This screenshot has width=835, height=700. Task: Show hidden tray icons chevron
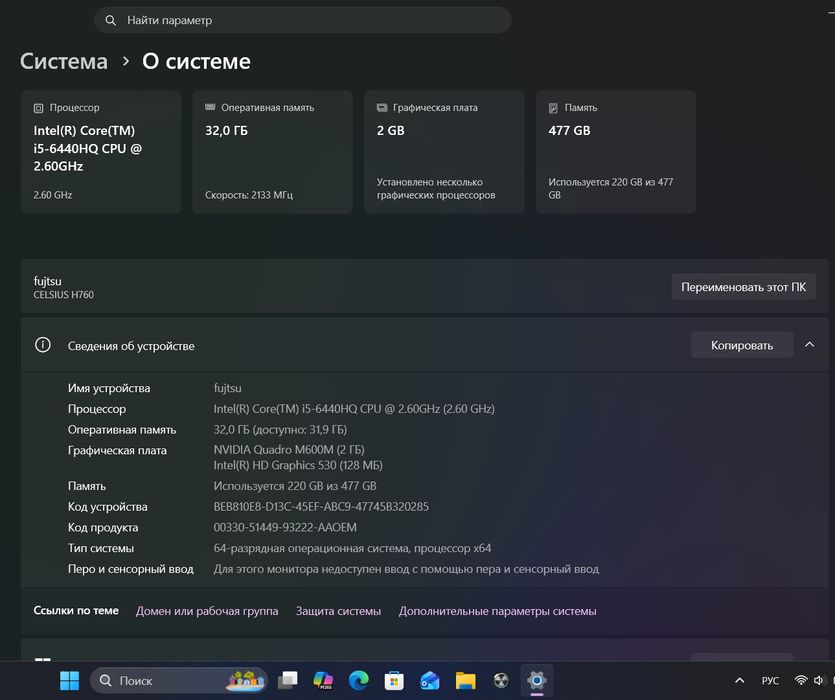[740, 680]
